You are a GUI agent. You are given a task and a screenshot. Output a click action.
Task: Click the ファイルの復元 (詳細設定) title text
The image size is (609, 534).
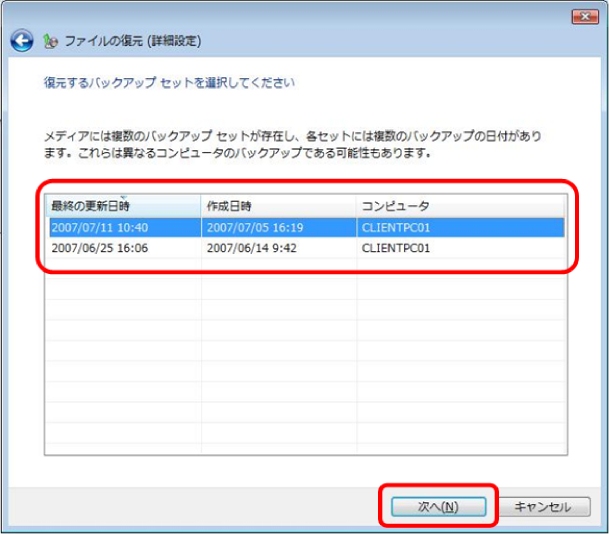(132, 41)
